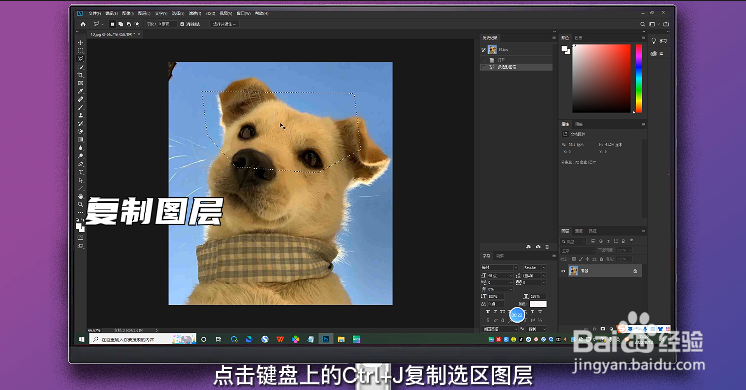746x390 pixels.
Task: Choose Add to Selection mode
Action: (x=121, y=24)
